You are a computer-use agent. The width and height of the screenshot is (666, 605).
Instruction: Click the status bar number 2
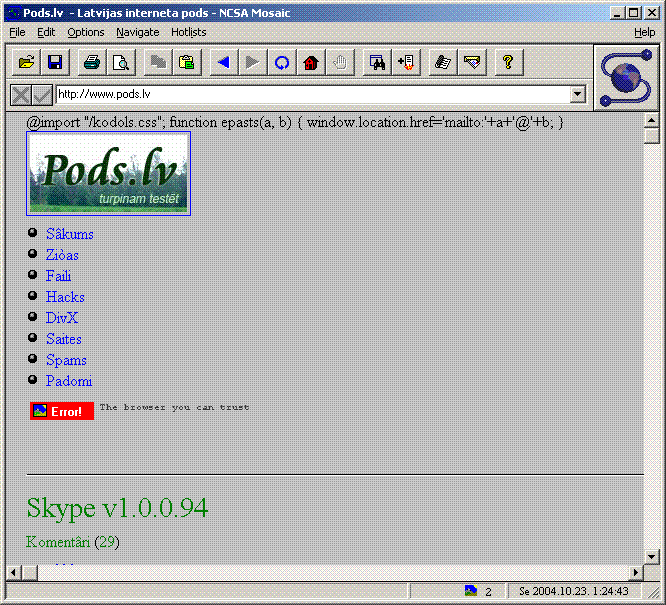pyautogui.click(x=488, y=591)
